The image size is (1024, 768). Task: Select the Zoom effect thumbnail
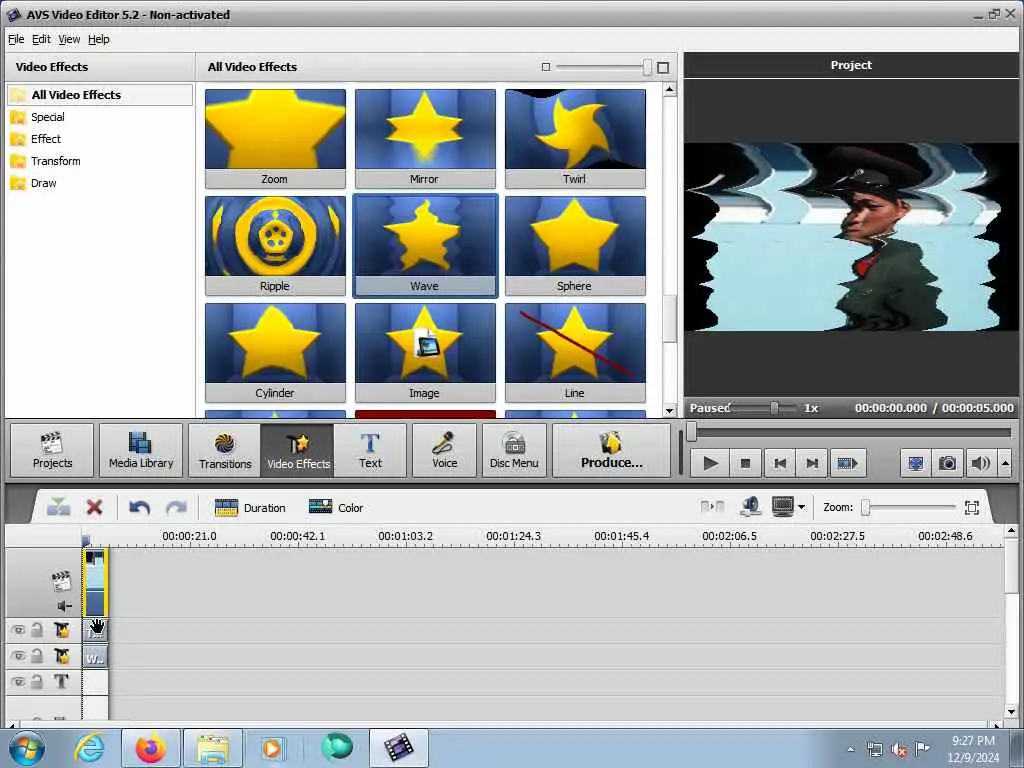[275, 138]
